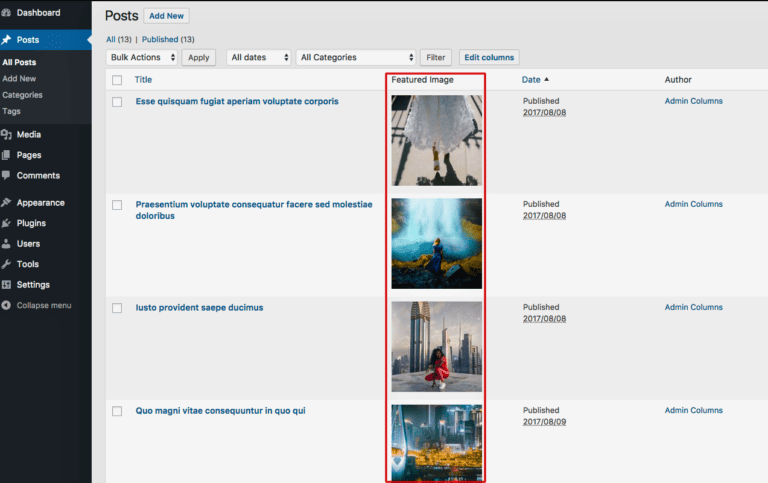
Task: Tick the select-all checkbox beside Title
Action: click(117, 80)
